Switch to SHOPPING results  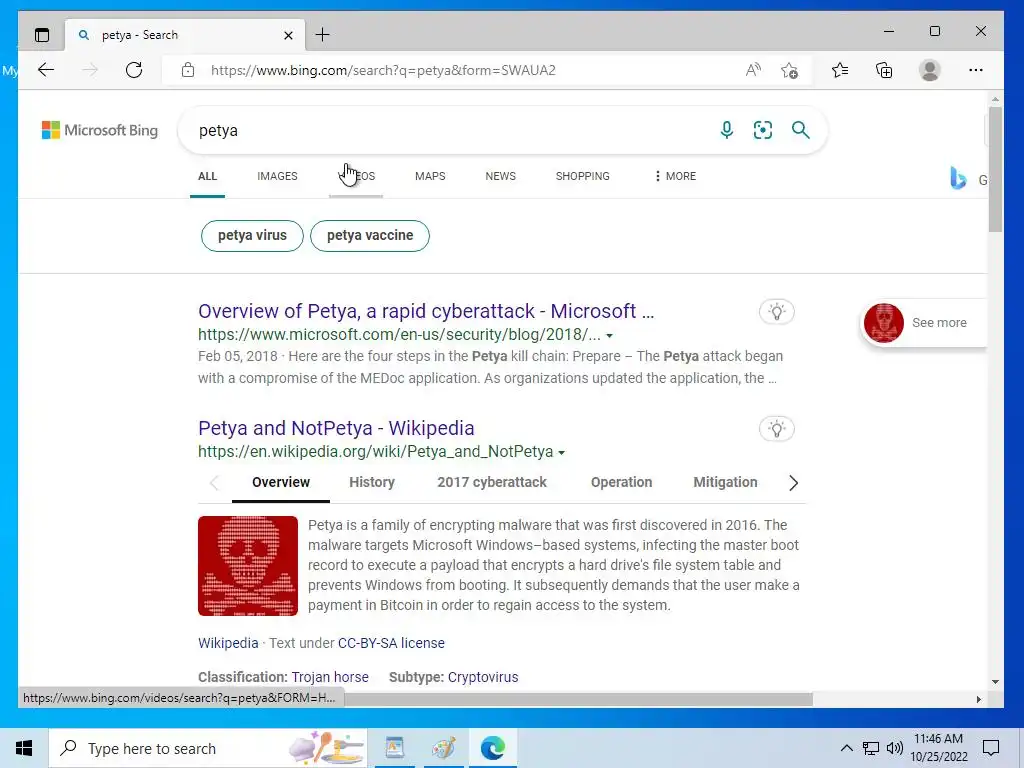(583, 176)
